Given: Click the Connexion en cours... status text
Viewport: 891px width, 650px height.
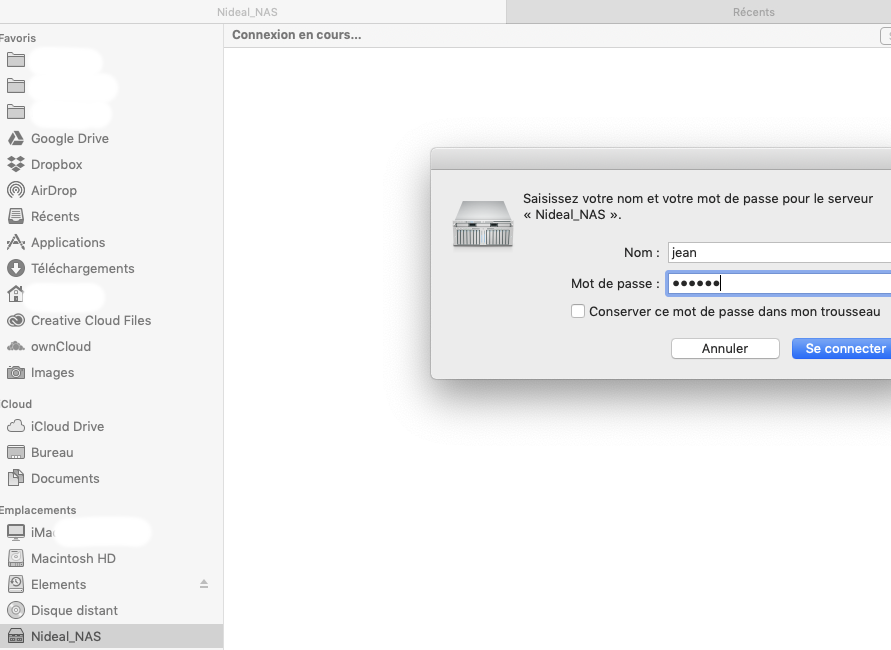Looking at the screenshot, I should point(297,35).
